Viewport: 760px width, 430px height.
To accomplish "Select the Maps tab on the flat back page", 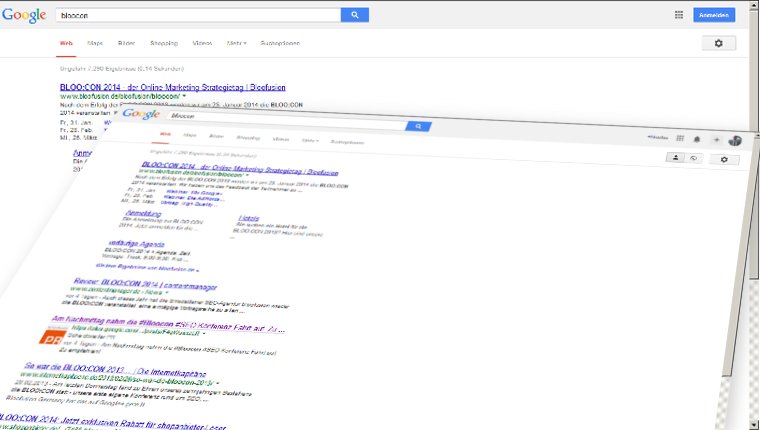I will pos(95,43).
